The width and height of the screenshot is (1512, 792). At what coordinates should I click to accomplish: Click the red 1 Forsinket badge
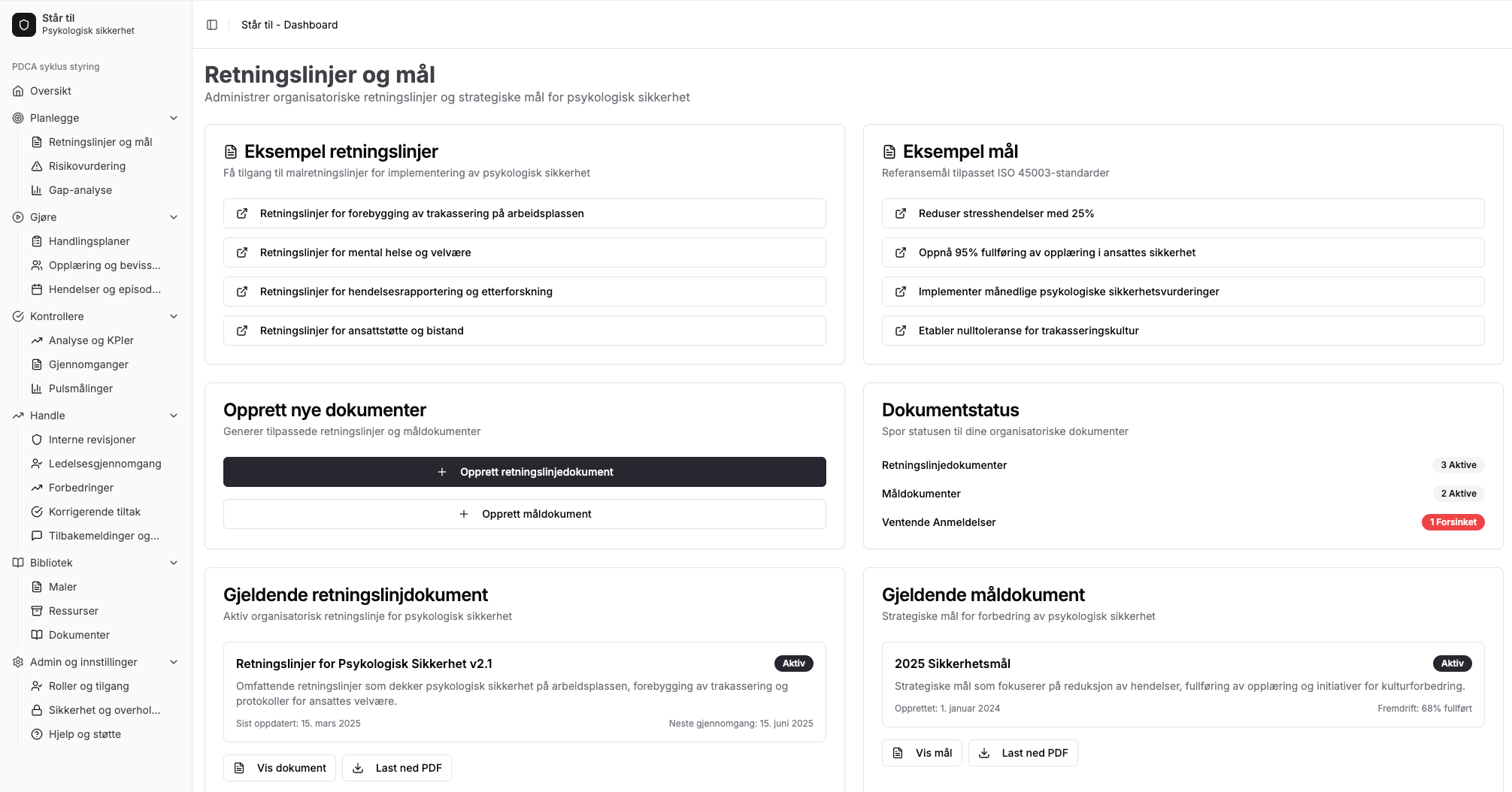coord(1453,522)
